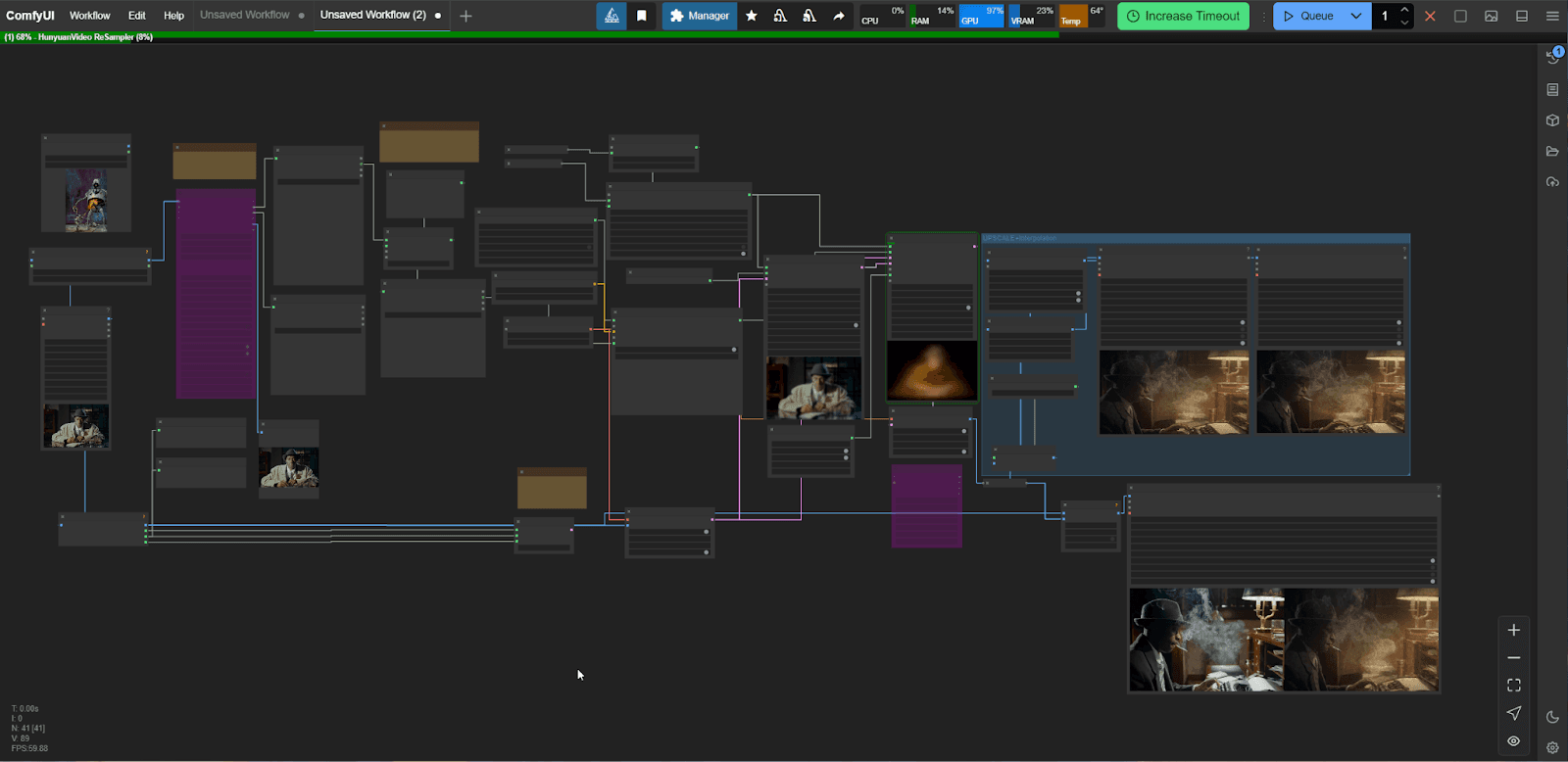1568x762 pixels.
Task: Click the blue UPSCALE group title bar
Action: coord(1196,238)
